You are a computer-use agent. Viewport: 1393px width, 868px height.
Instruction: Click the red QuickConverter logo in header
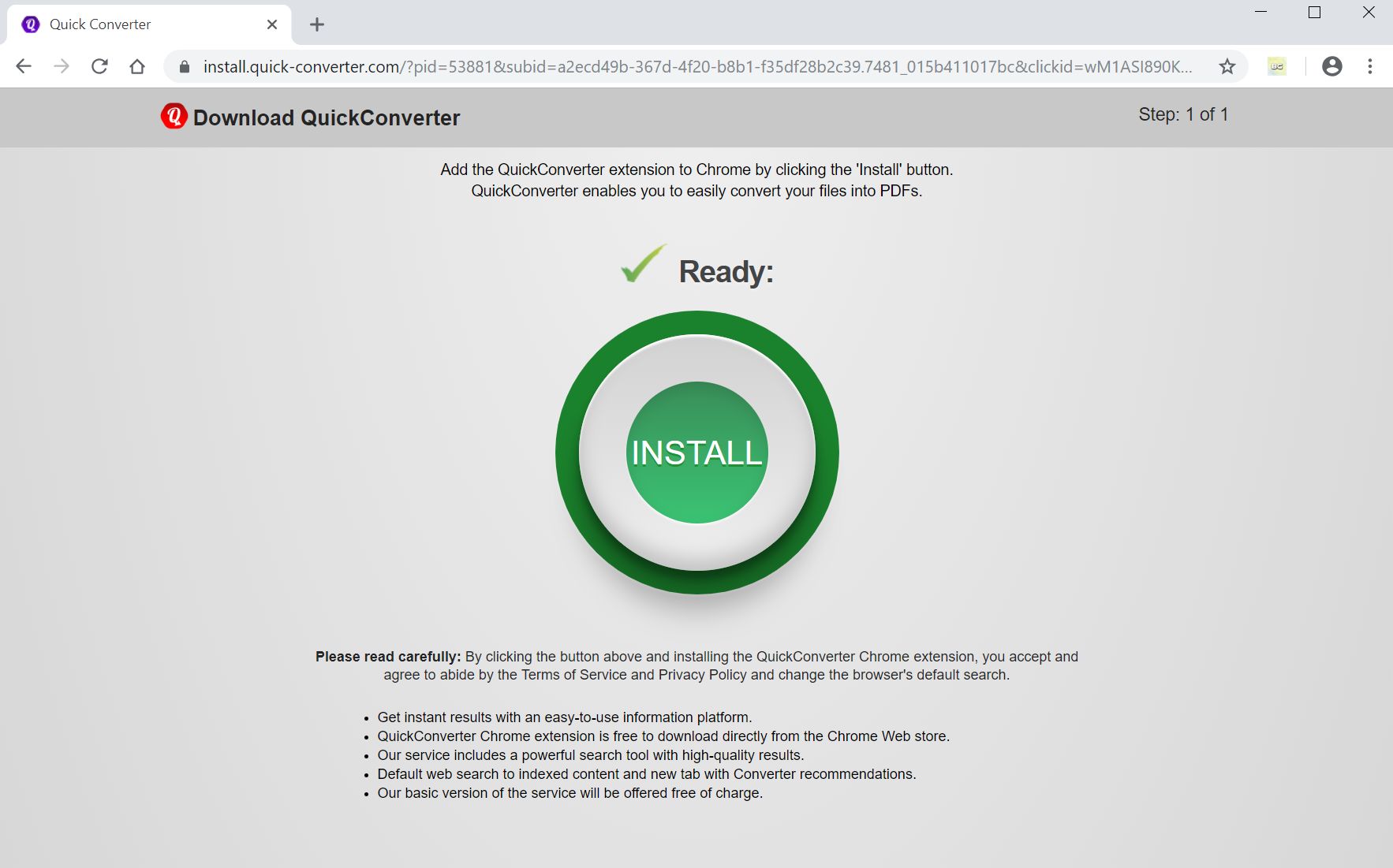coord(174,116)
